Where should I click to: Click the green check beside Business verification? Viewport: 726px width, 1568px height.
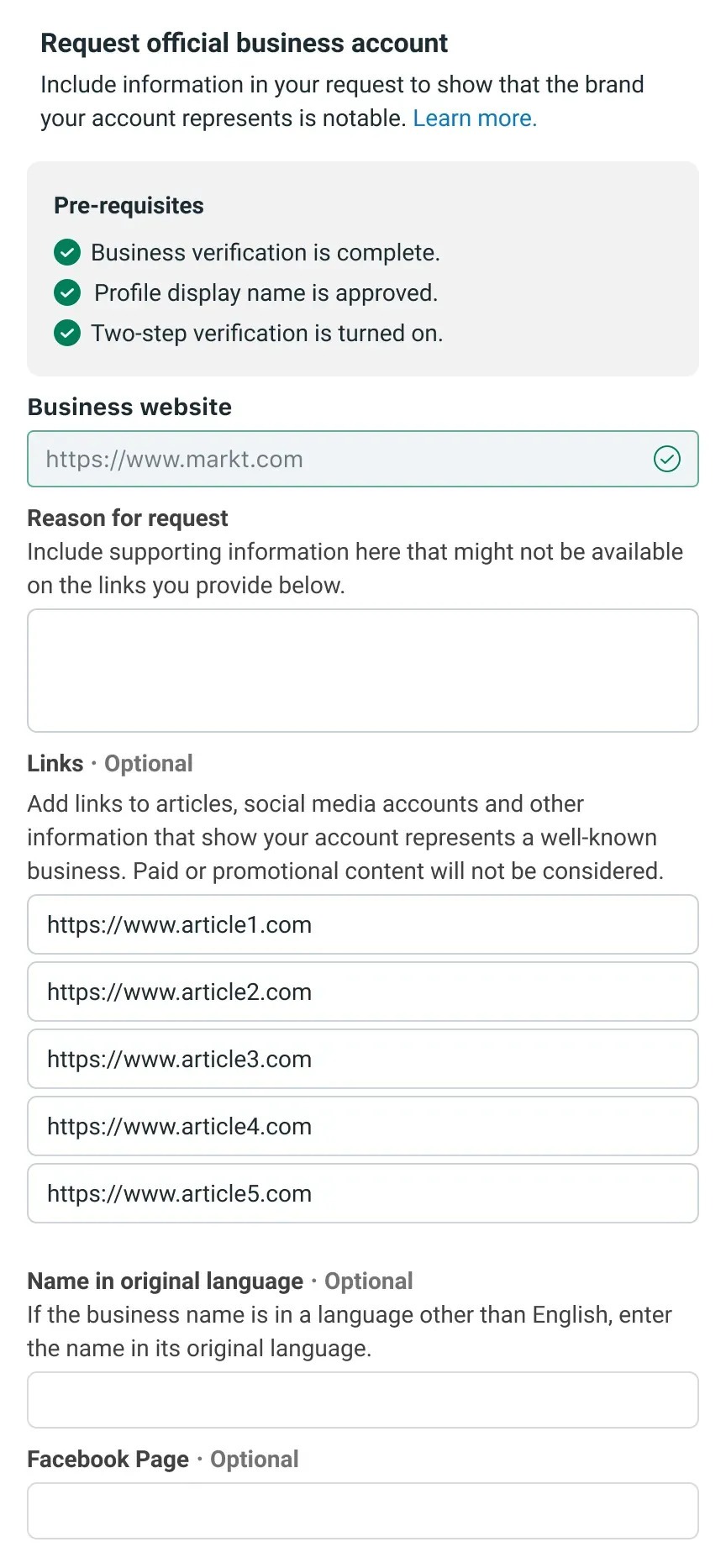click(x=67, y=252)
